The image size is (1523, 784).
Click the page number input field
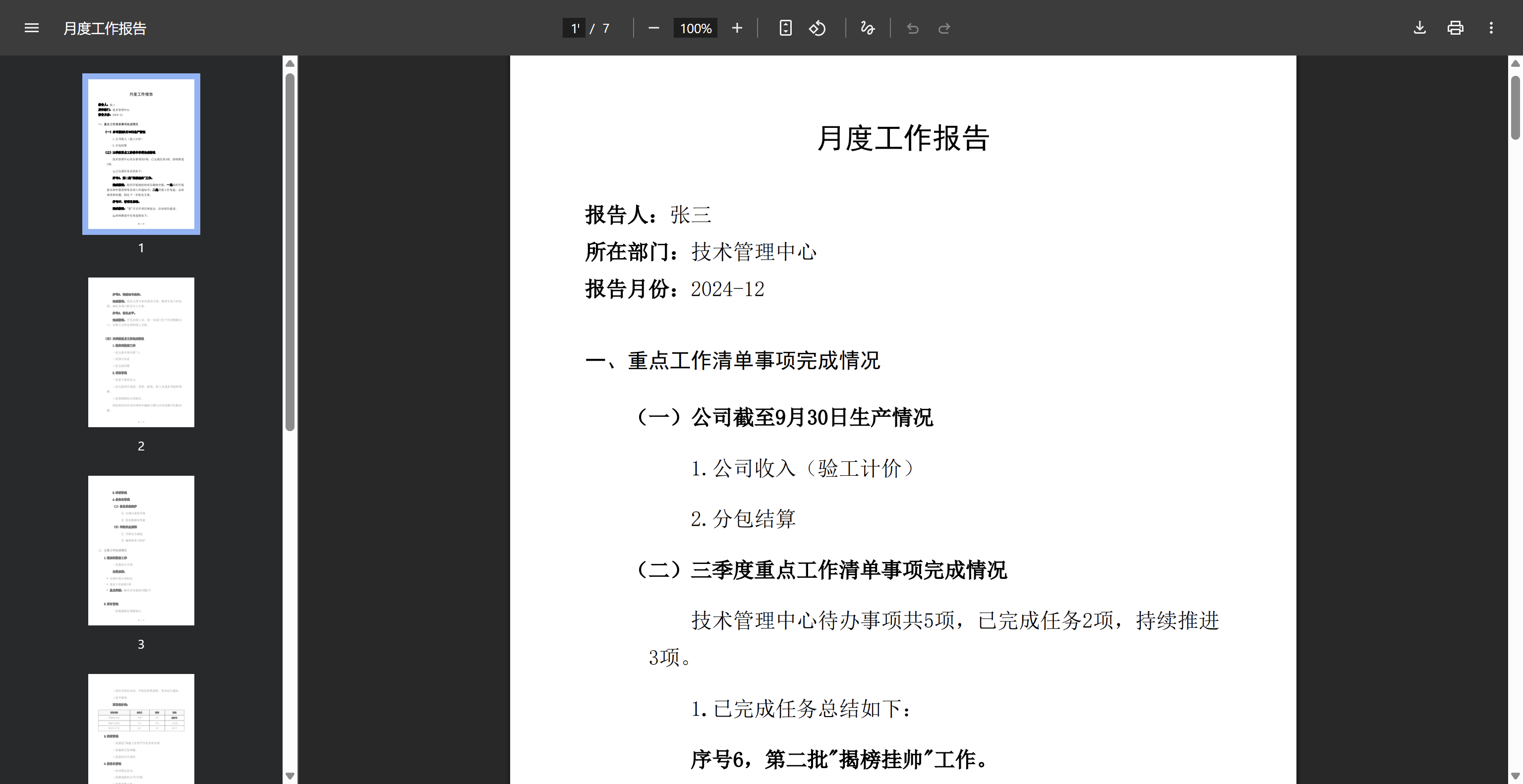[574, 28]
